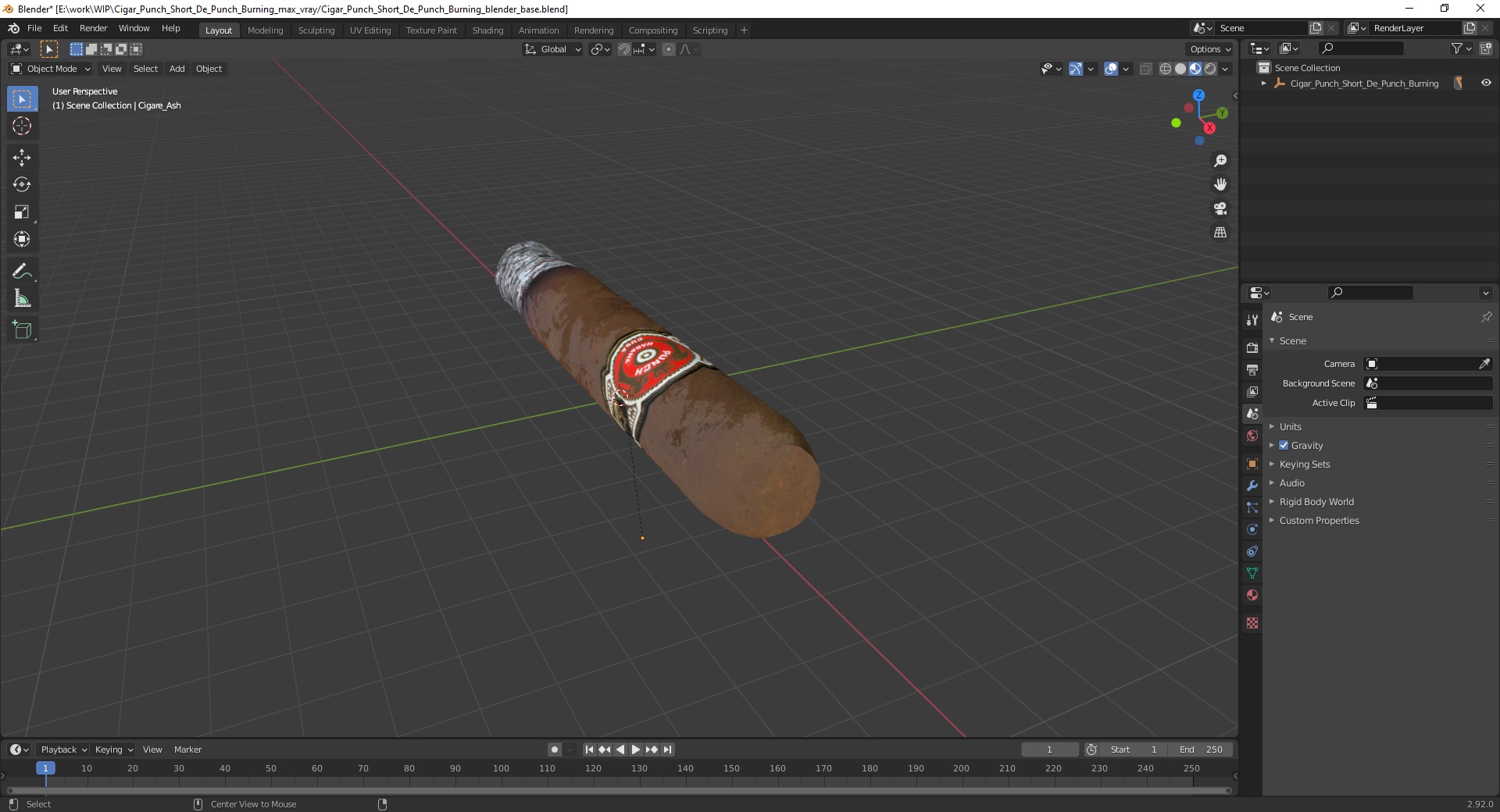Switch to the Modeling workspace tab
The width and height of the screenshot is (1500, 812).
point(265,30)
